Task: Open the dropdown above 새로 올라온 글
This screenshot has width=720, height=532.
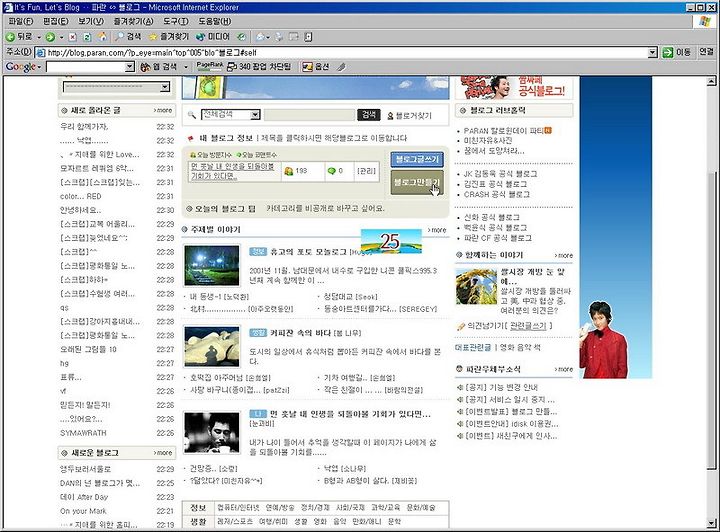Action: pos(116,87)
